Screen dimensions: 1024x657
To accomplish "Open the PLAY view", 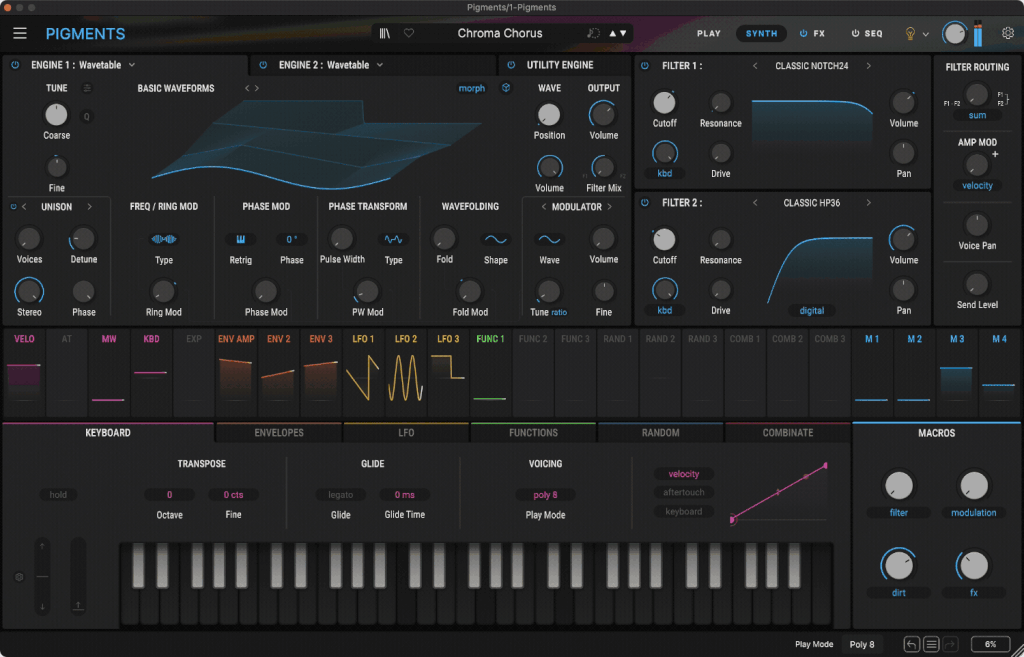I will [x=709, y=33].
